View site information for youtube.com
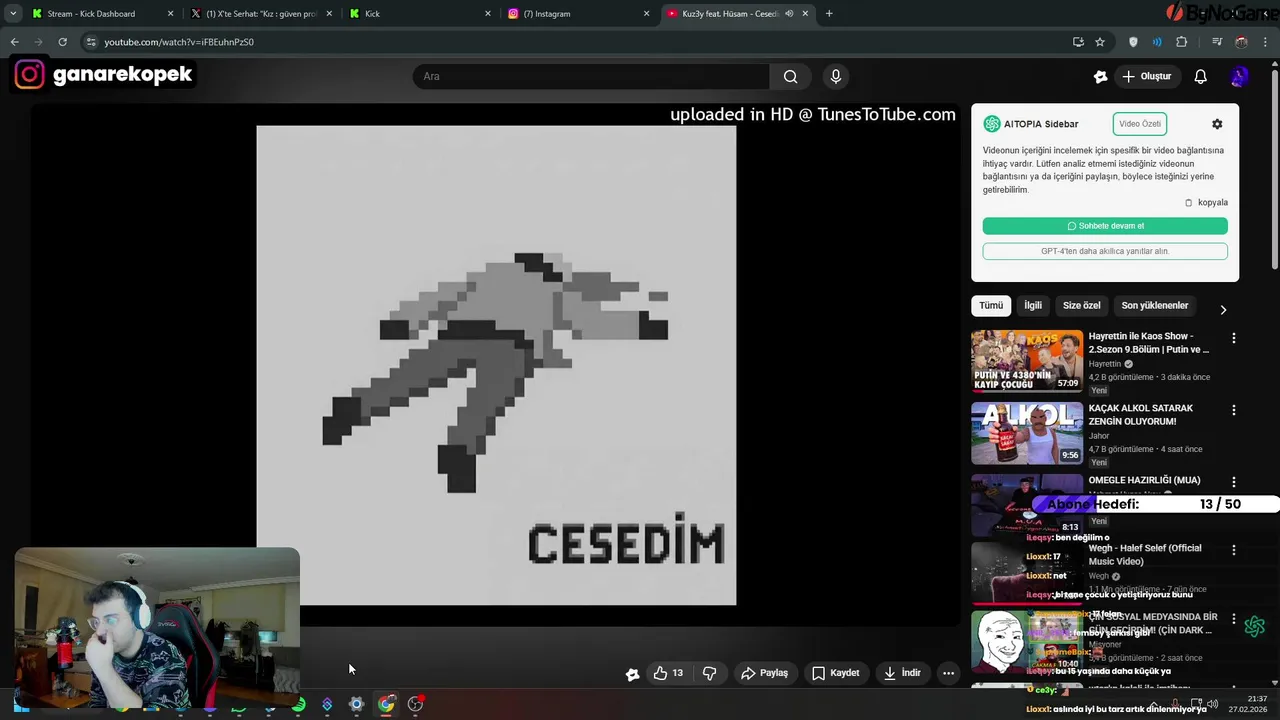This screenshot has height=720, width=1280. pyautogui.click(x=91, y=42)
